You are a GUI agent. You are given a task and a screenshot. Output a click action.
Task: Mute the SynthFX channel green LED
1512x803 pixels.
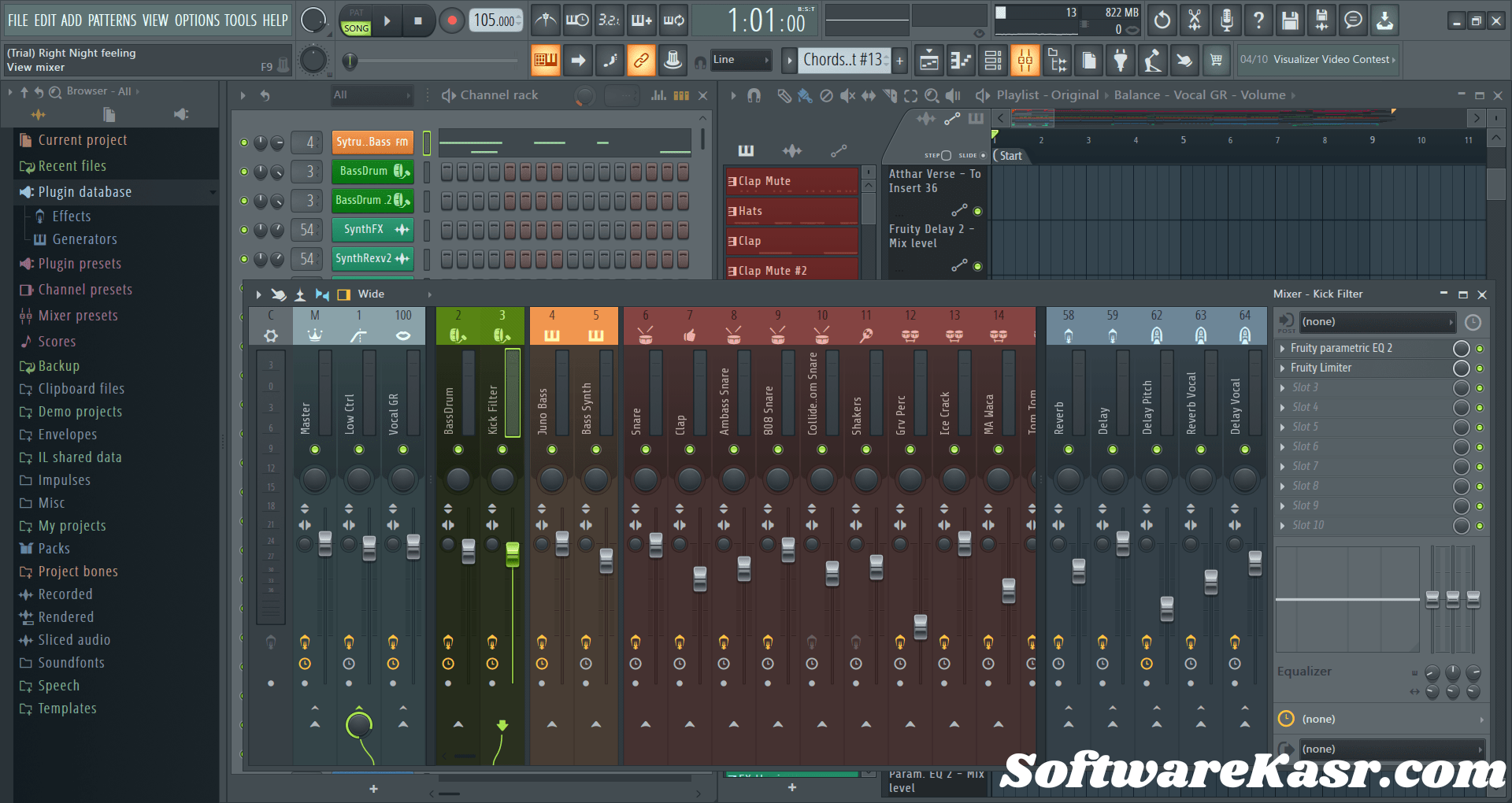244,230
